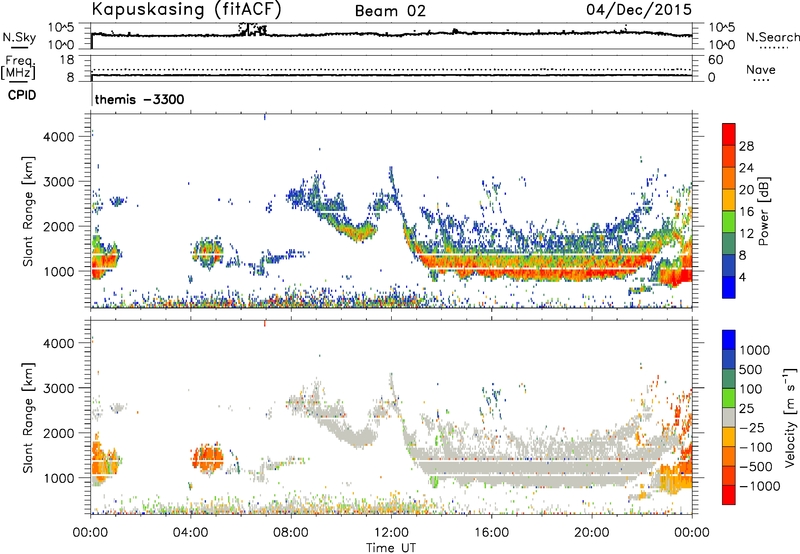The image size is (800, 554).
Task: Click the noise spike near 06:00 in N.Sky trace
Action: tap(253, 30)
